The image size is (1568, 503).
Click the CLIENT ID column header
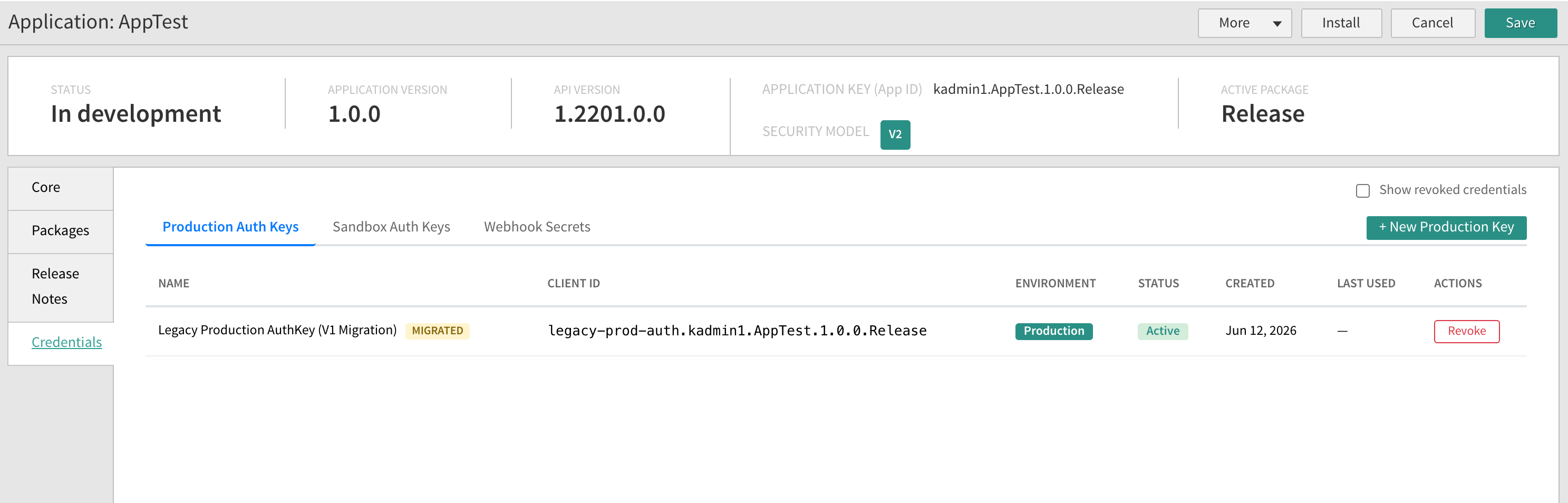coord(574,283)
